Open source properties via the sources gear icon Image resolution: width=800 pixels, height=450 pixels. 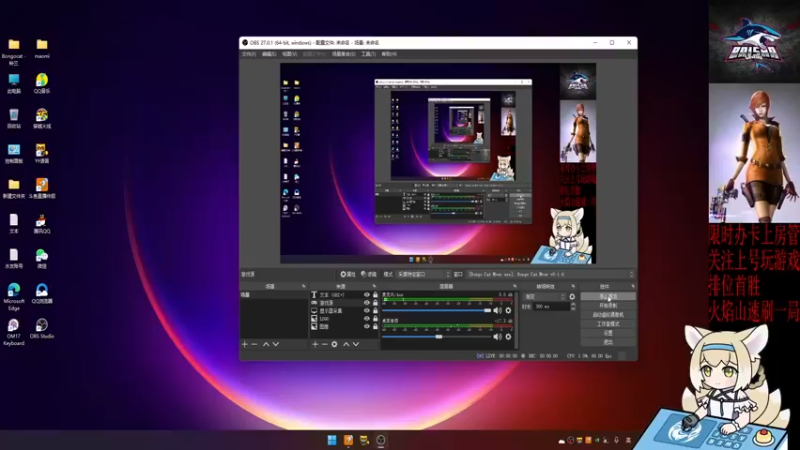334,344
